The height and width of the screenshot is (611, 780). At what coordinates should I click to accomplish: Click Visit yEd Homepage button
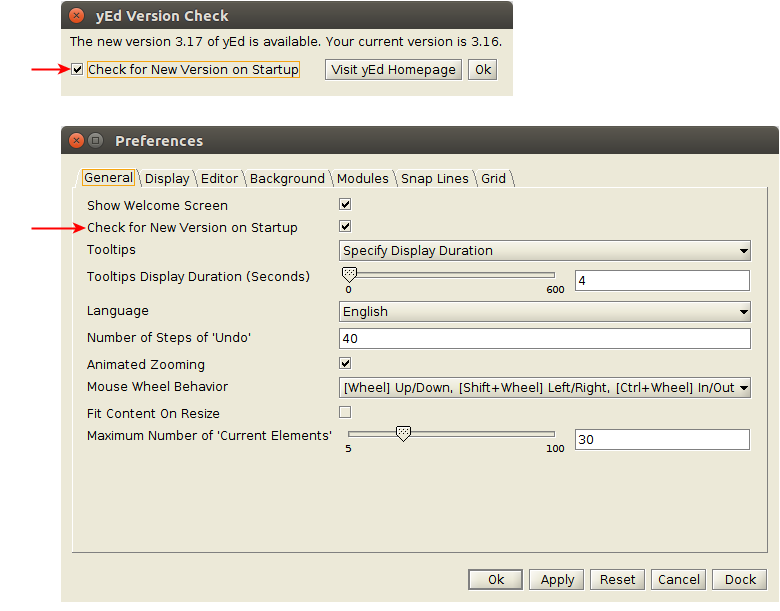[x=393, y=69]
